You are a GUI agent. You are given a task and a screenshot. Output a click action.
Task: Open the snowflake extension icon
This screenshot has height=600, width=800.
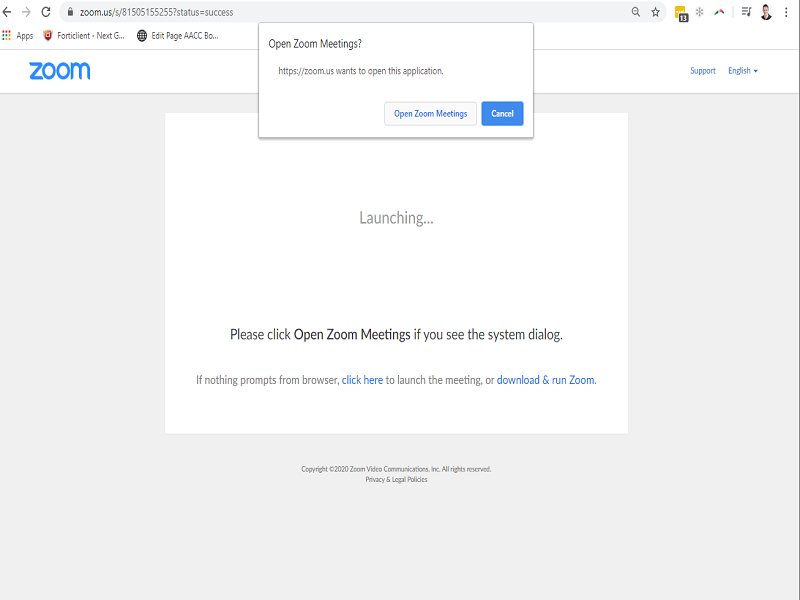[x=699, y=12]
